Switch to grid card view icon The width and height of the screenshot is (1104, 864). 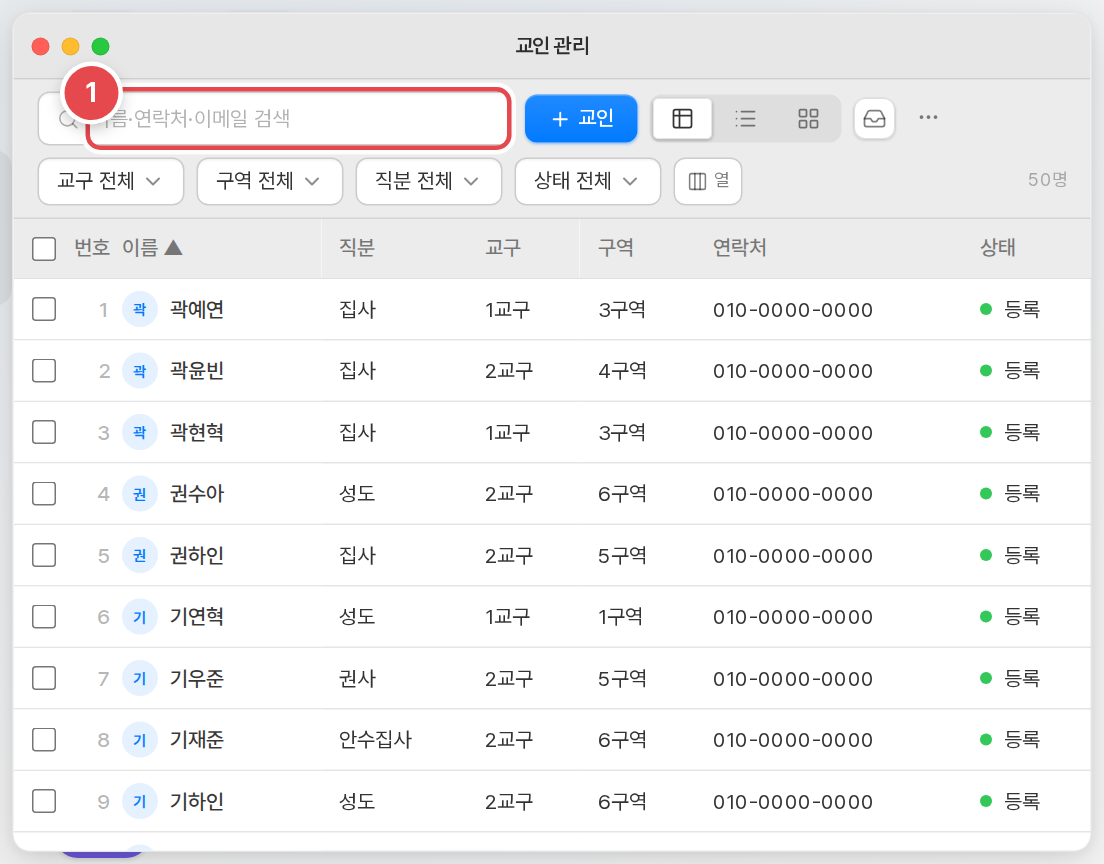808,118
